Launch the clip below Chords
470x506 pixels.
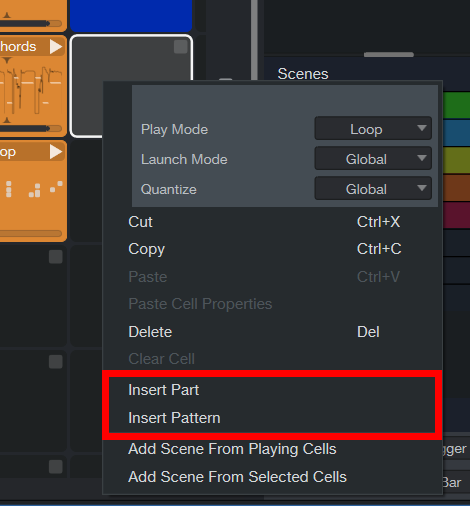[56, 152]
